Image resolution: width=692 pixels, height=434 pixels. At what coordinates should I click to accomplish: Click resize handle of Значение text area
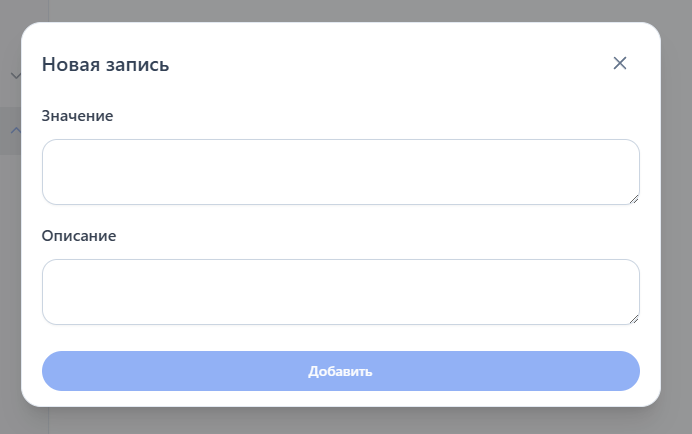pyautogui.click(x=634, y=199)
